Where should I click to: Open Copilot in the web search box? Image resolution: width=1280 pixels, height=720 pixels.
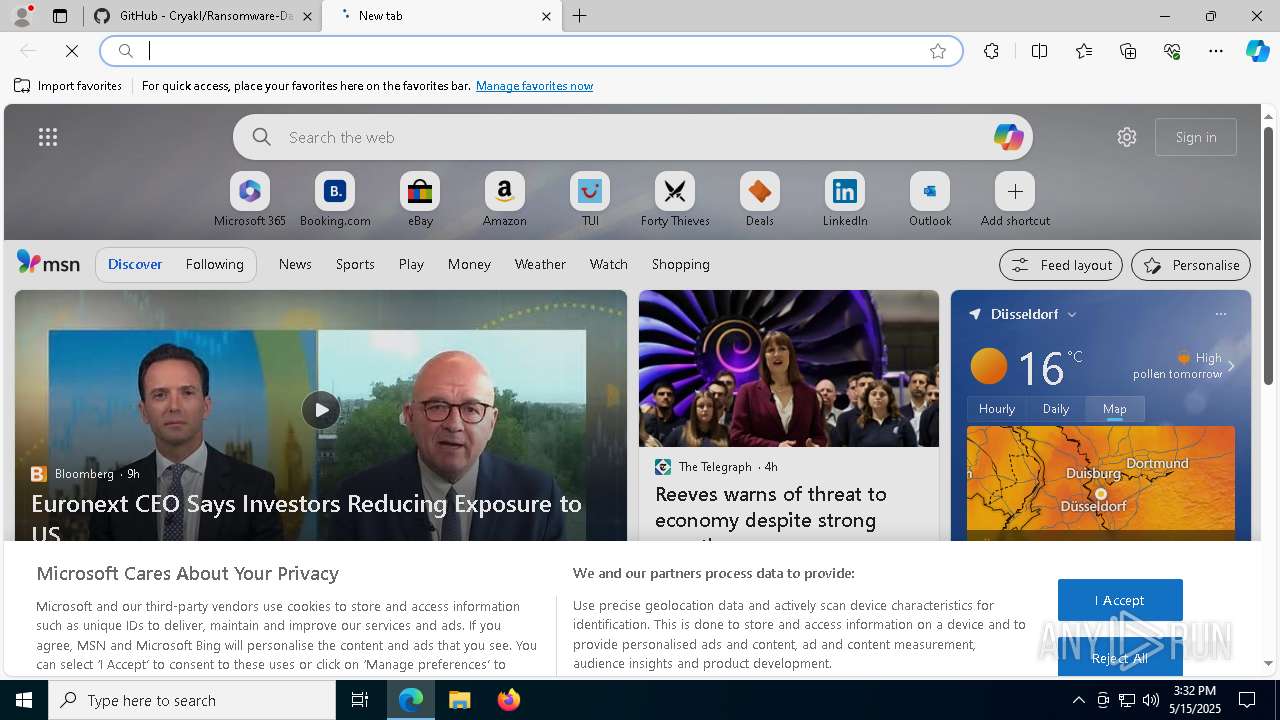click(1008, 137)
